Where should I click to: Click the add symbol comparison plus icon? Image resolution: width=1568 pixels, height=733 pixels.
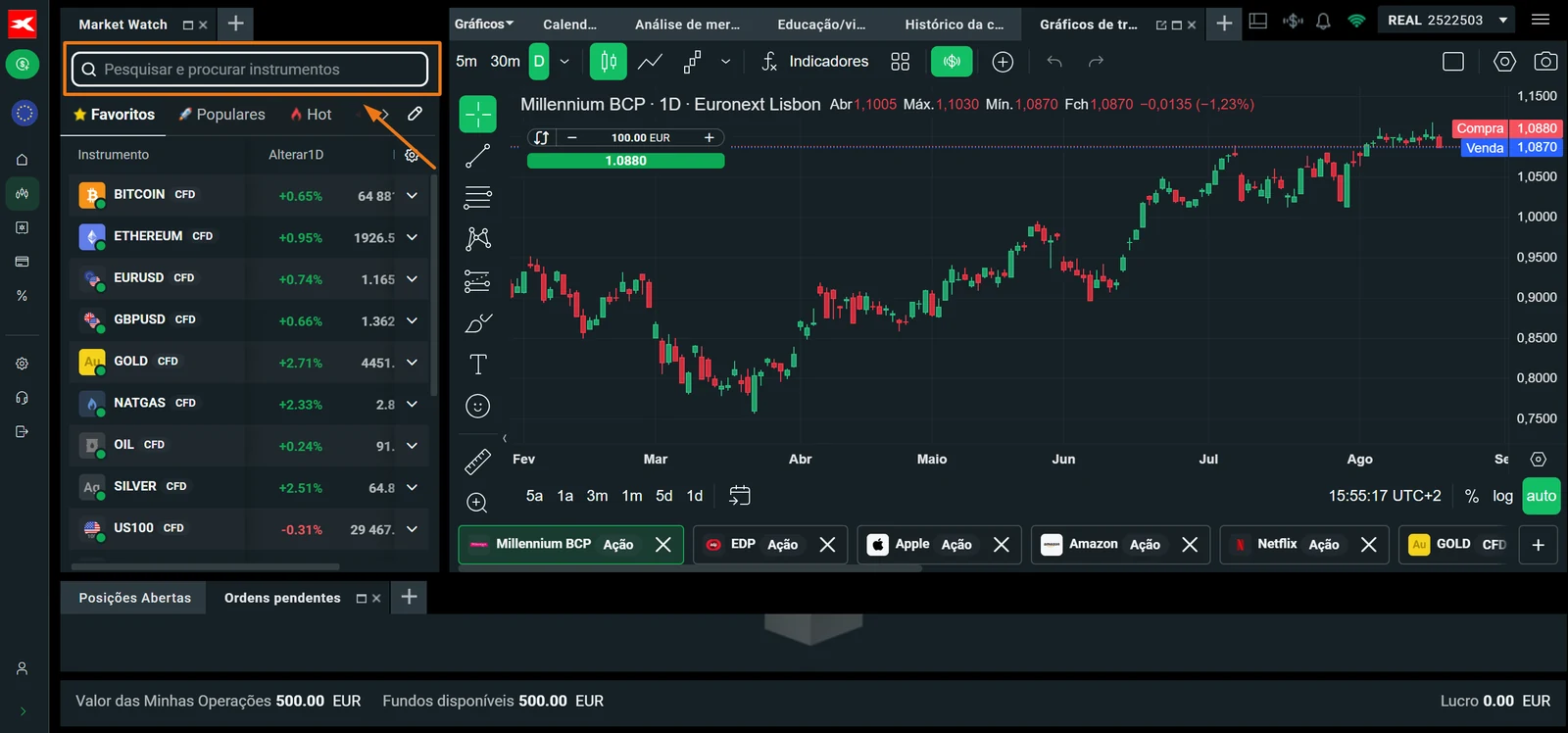[1003, 62]
